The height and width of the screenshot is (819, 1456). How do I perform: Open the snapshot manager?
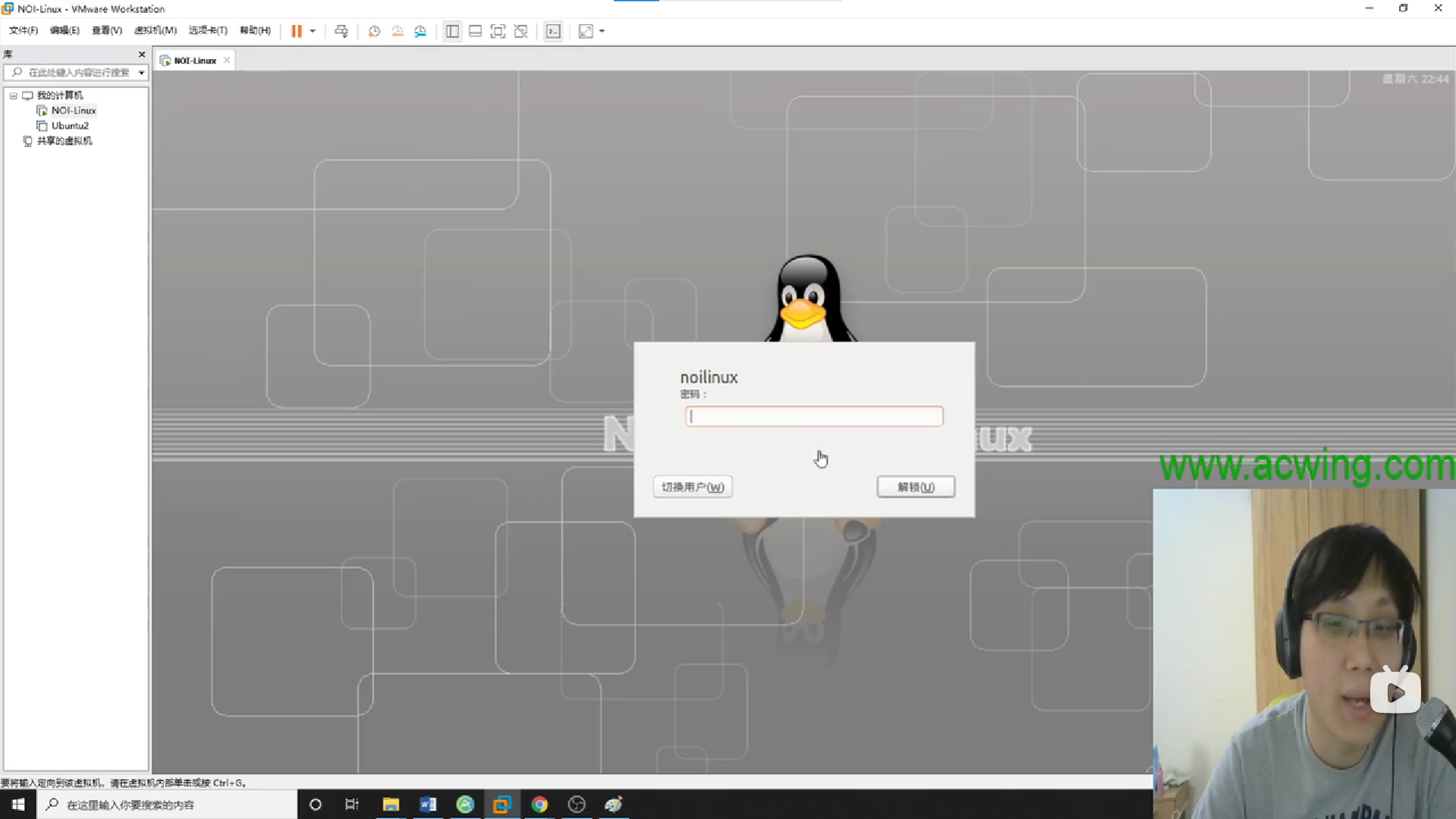pyautogui.click(x=420, y=31)
